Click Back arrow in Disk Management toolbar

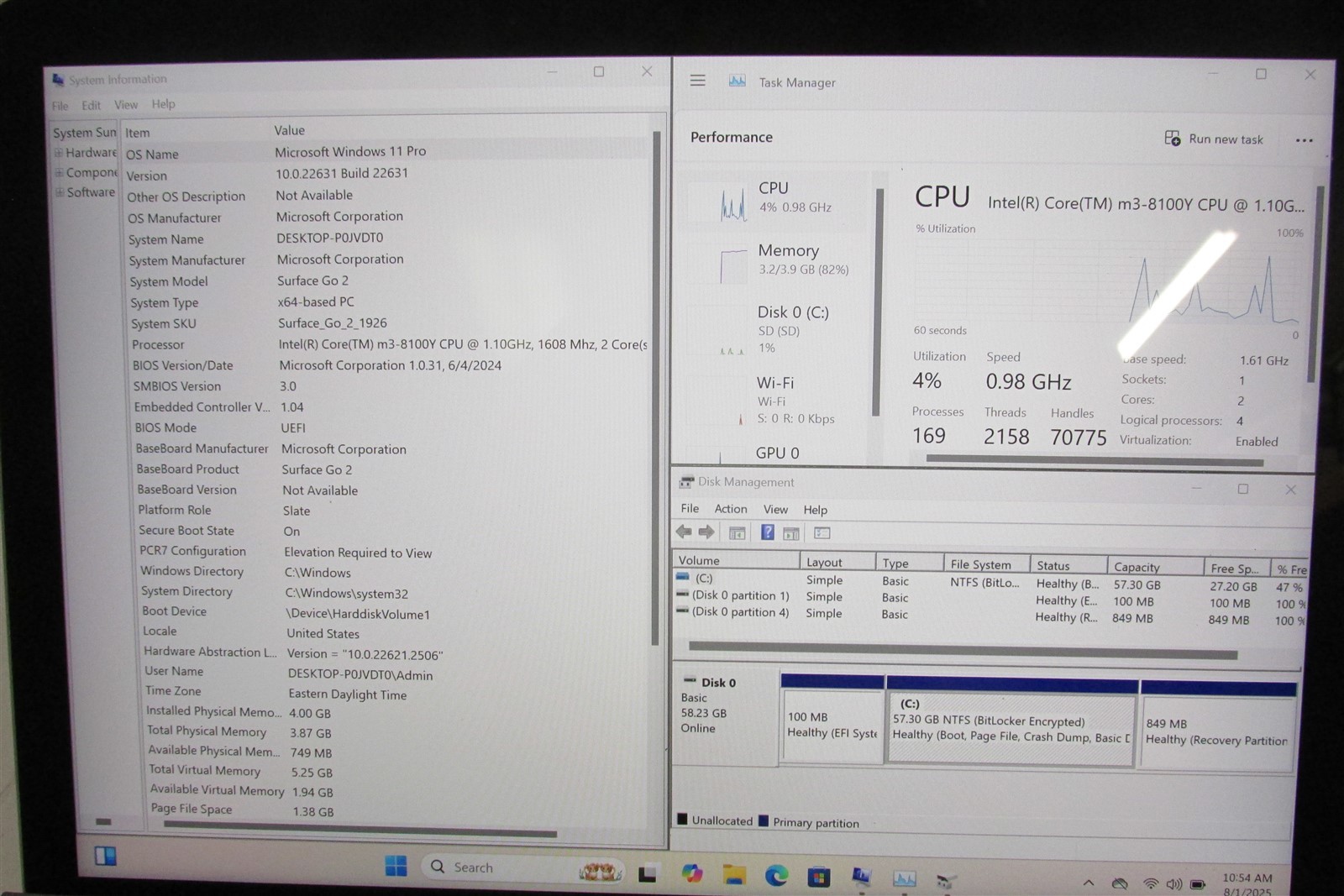[x=684, y=532]
